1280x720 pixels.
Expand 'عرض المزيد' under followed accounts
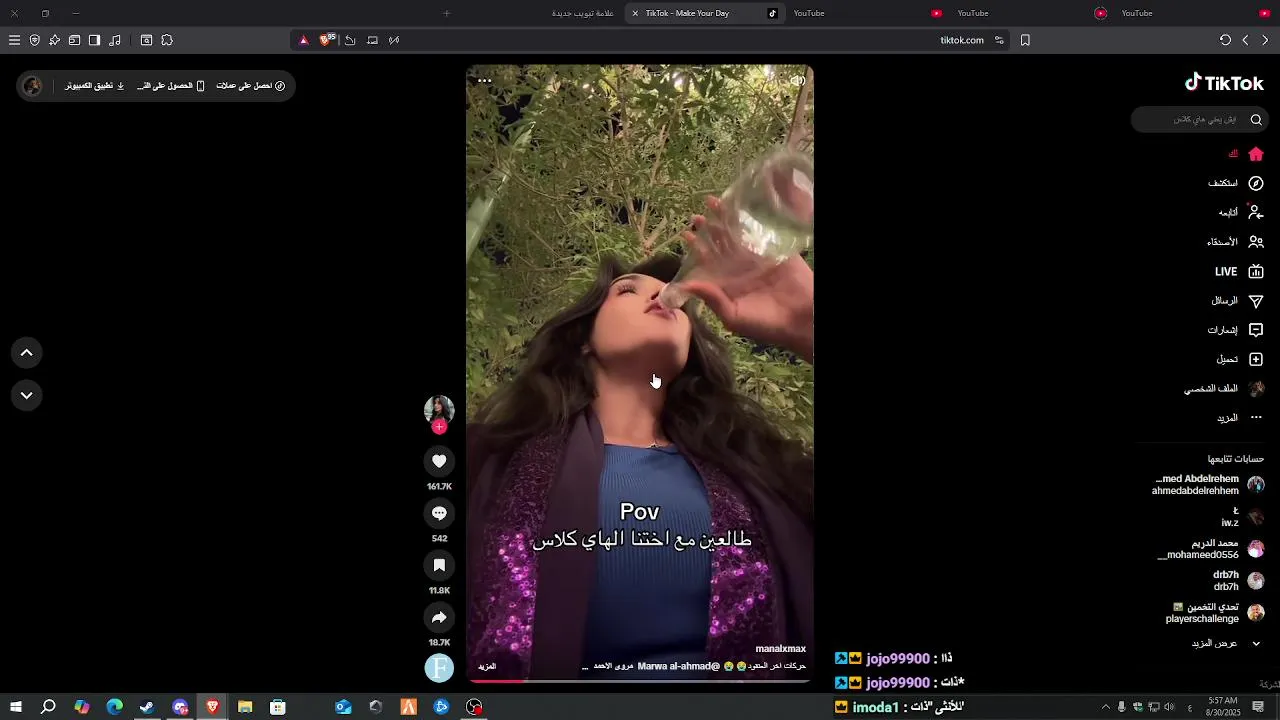point(1226,644)
